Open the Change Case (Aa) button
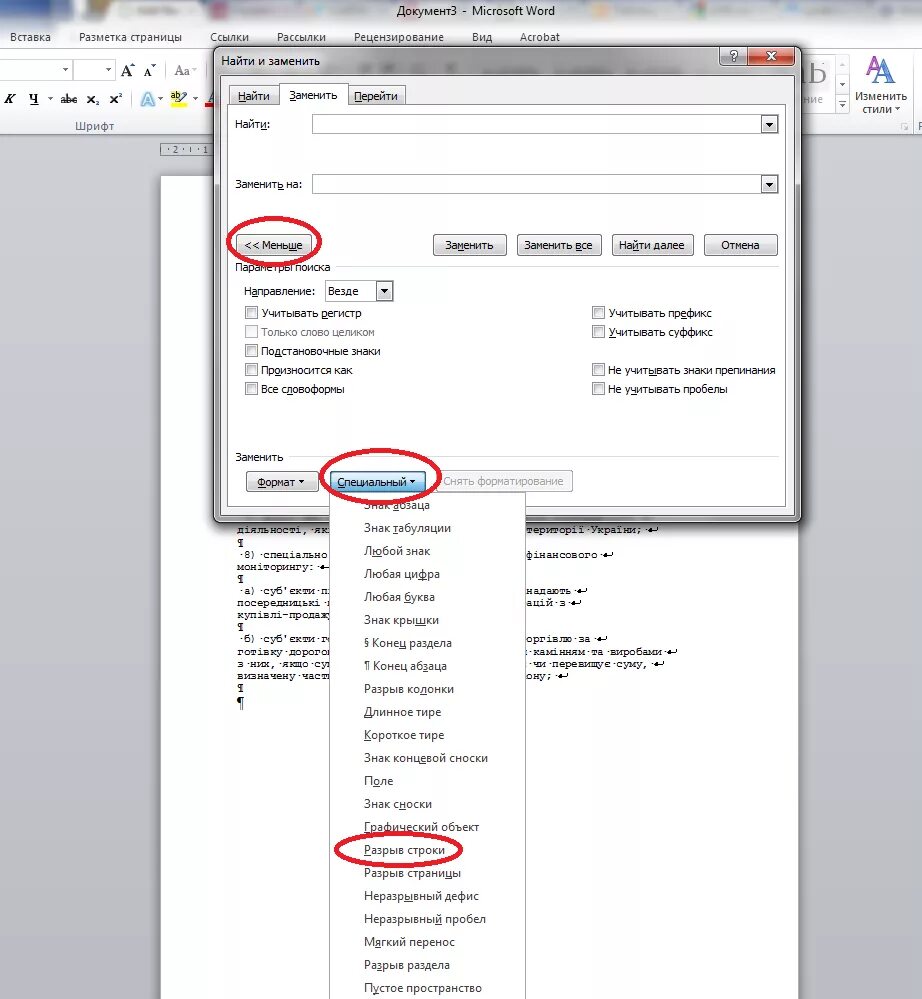This screenshot has height=999, width=922. [185, 70]
